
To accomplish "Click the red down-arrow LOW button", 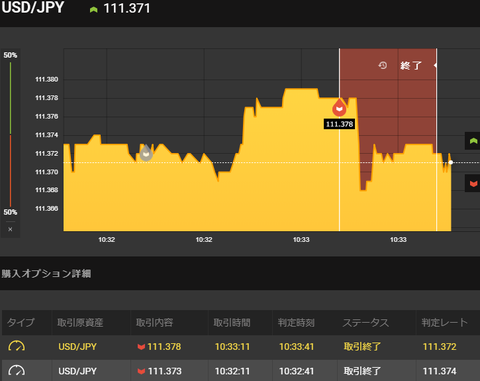I will click(473, 183).
